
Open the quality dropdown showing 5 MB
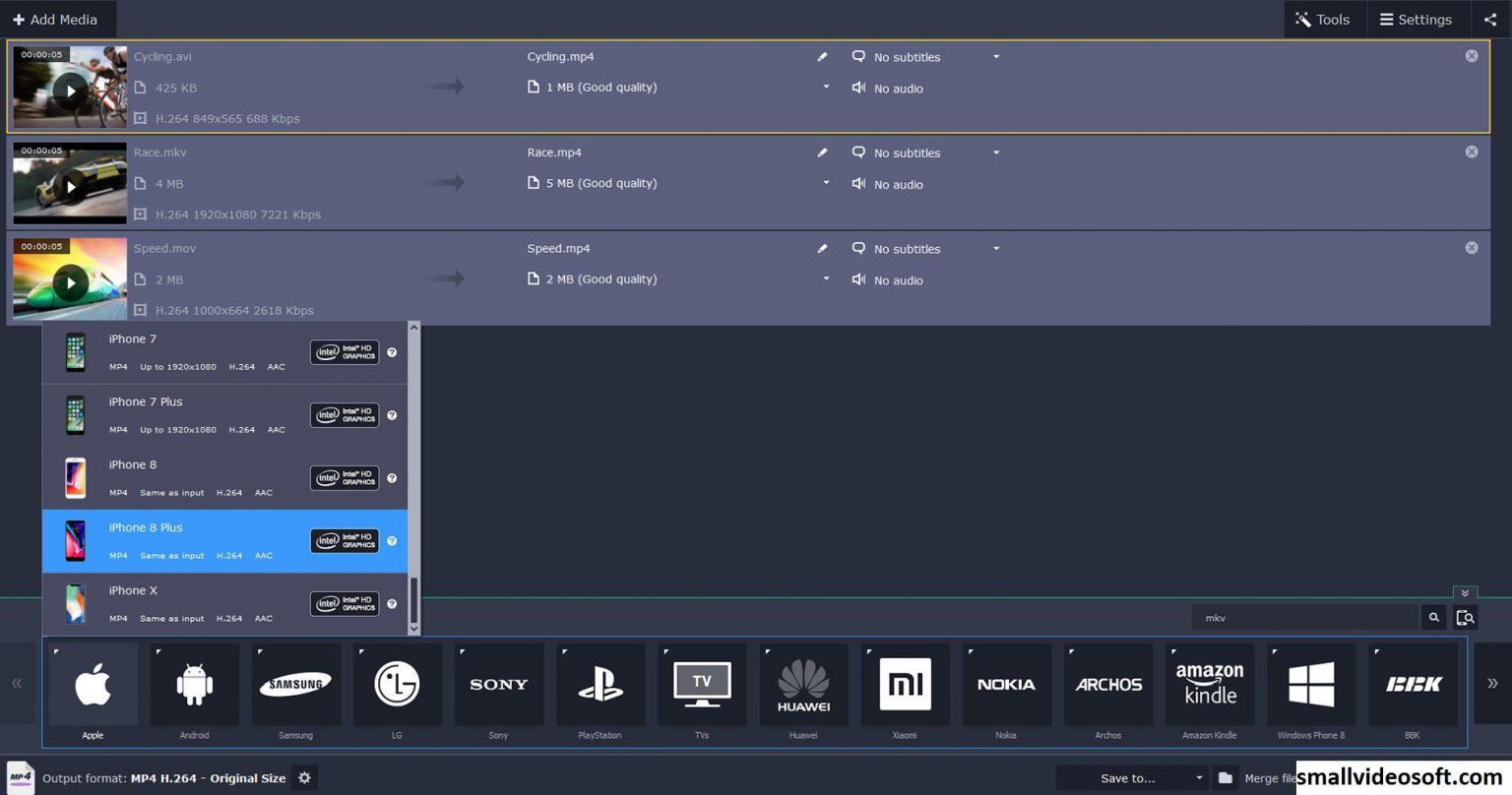pyautogui.click(x=826, y=183)
